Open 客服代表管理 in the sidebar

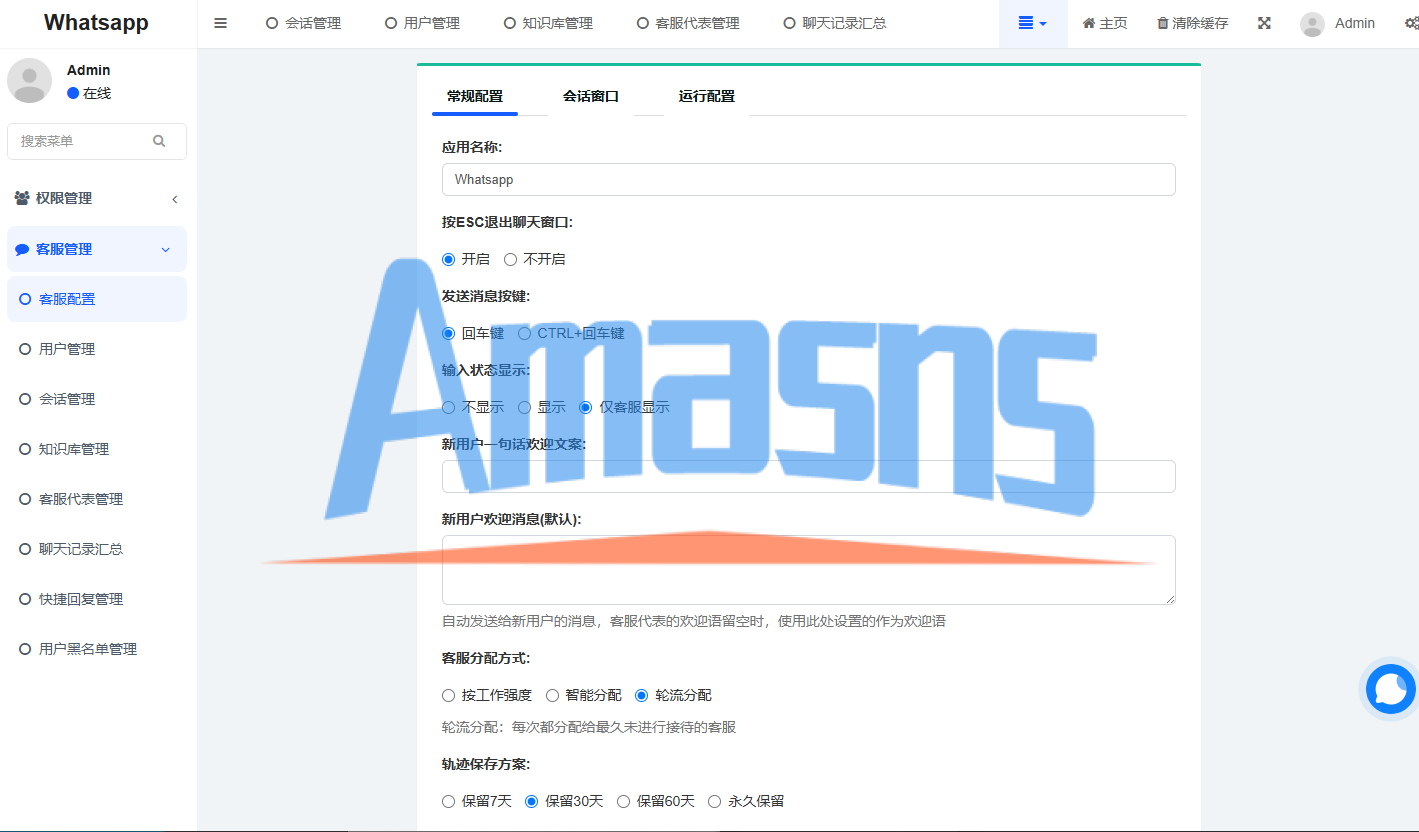click(x=97, y=499)
